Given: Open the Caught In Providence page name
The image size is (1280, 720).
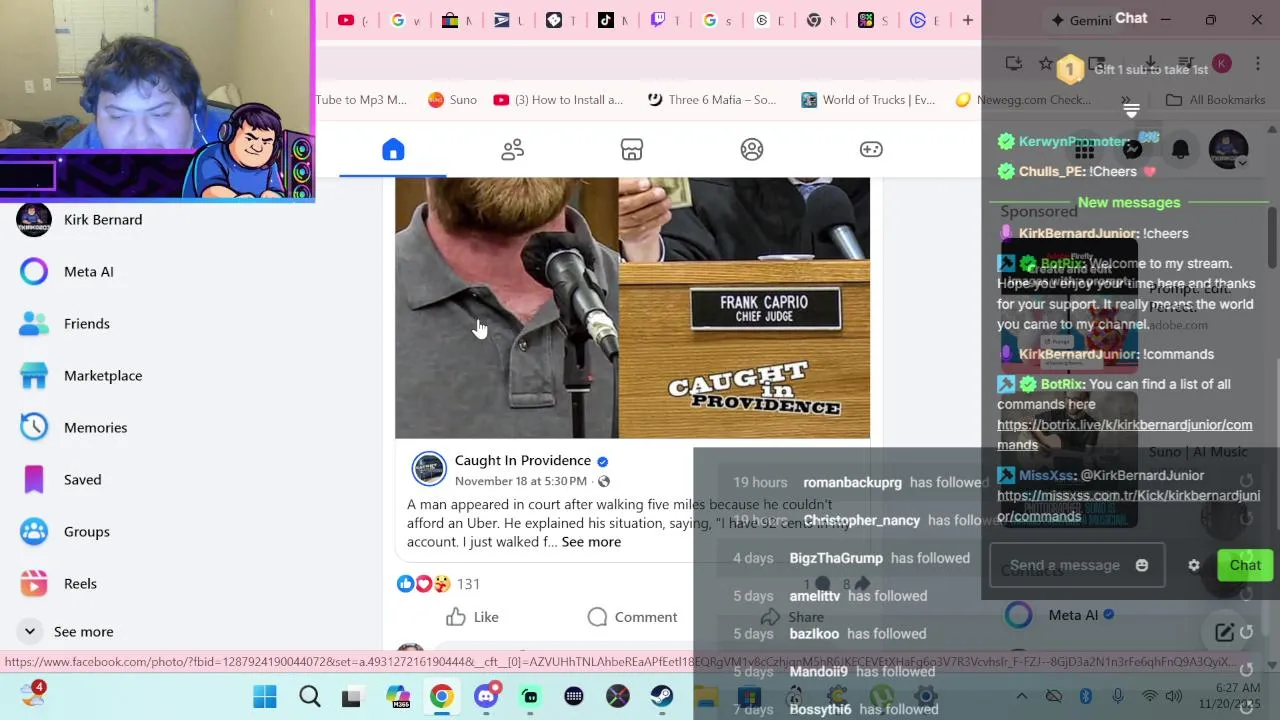Looking at the screenshot, I should [522, 460].
